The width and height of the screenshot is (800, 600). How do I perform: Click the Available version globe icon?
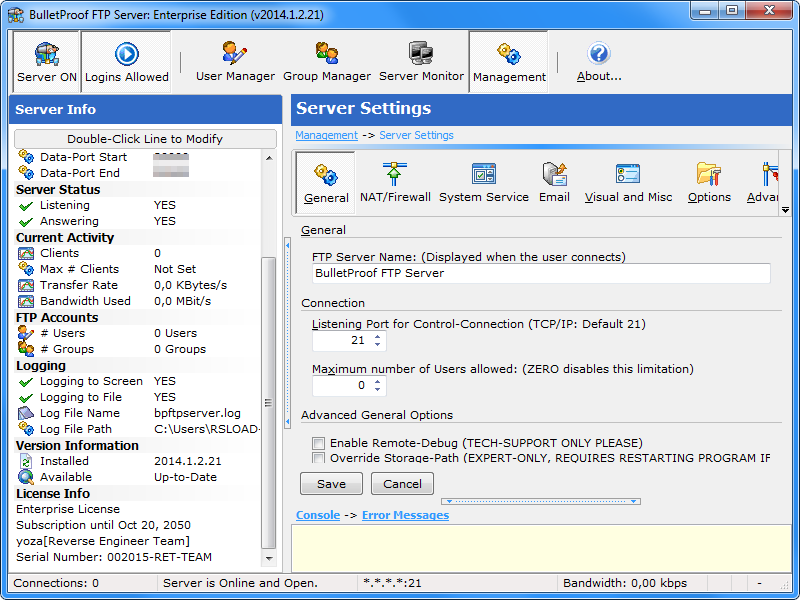(x=26, y=477)
